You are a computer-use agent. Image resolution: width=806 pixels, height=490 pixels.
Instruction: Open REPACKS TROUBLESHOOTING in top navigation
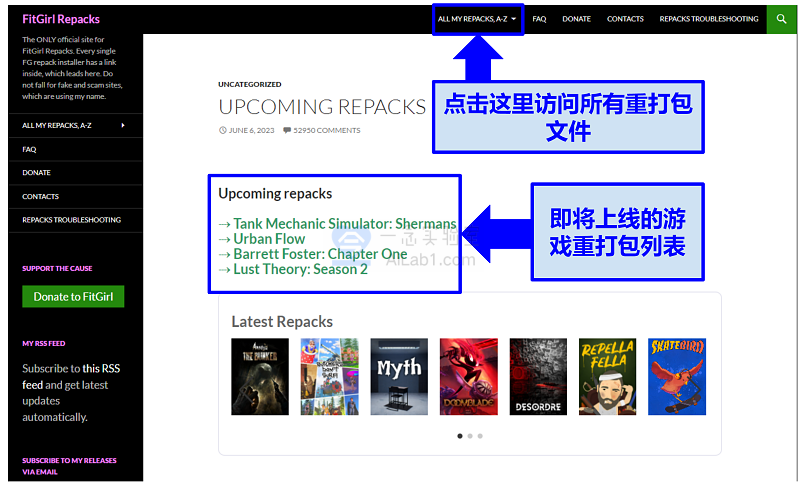point(709,19)
